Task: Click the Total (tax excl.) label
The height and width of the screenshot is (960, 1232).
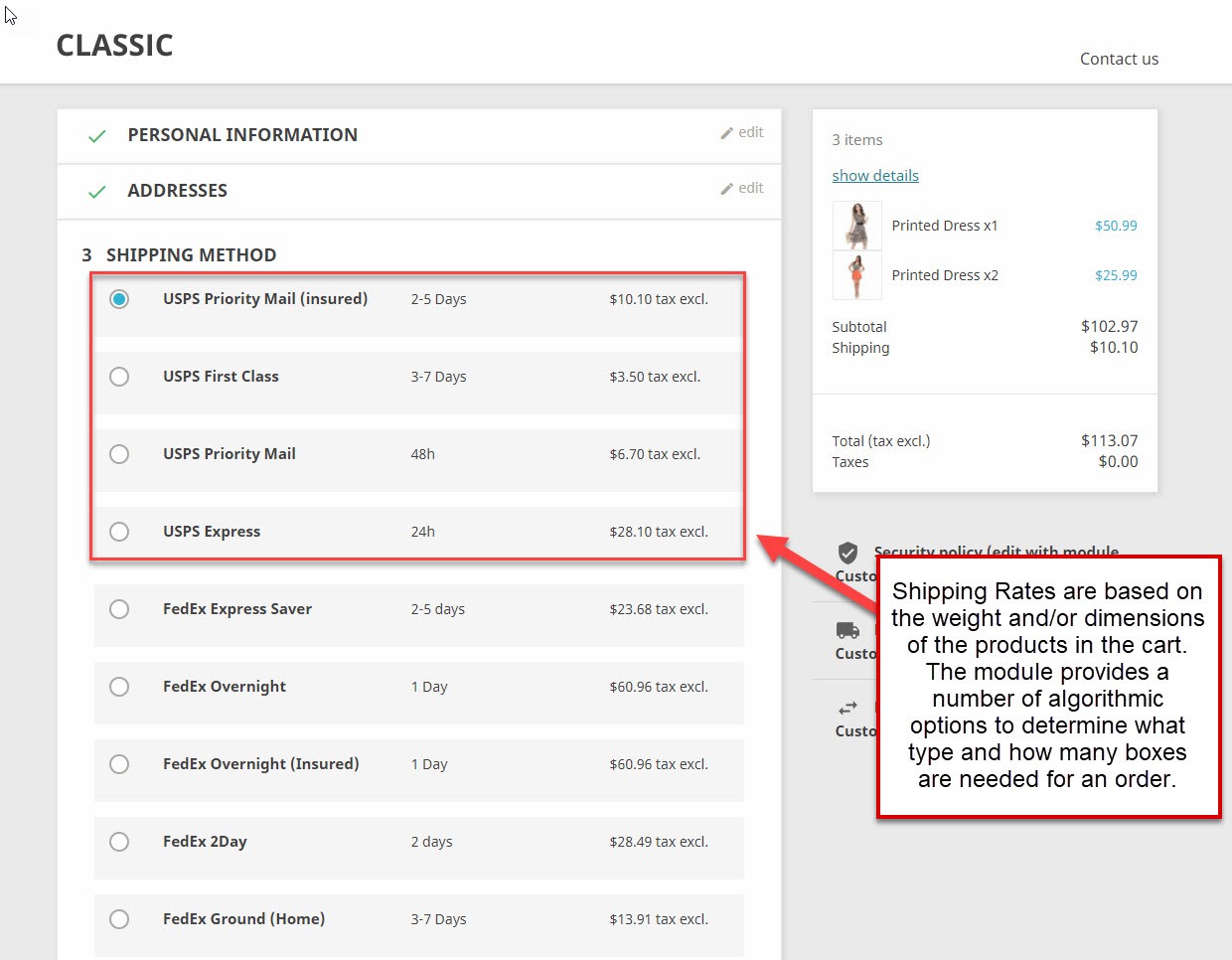Action: pyautogui.click(x=881, y=441)
